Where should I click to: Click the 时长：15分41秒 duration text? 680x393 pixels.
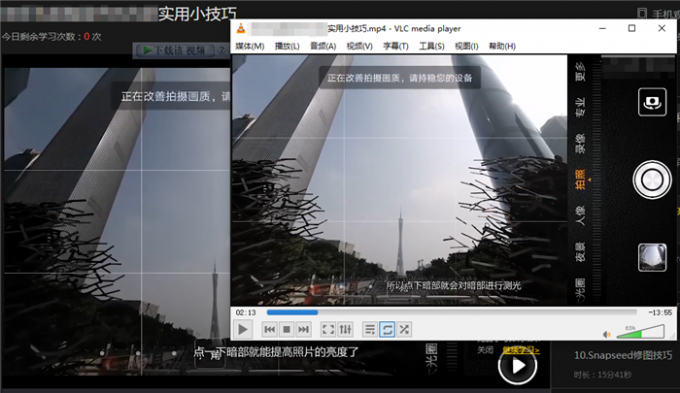point(602,375)
